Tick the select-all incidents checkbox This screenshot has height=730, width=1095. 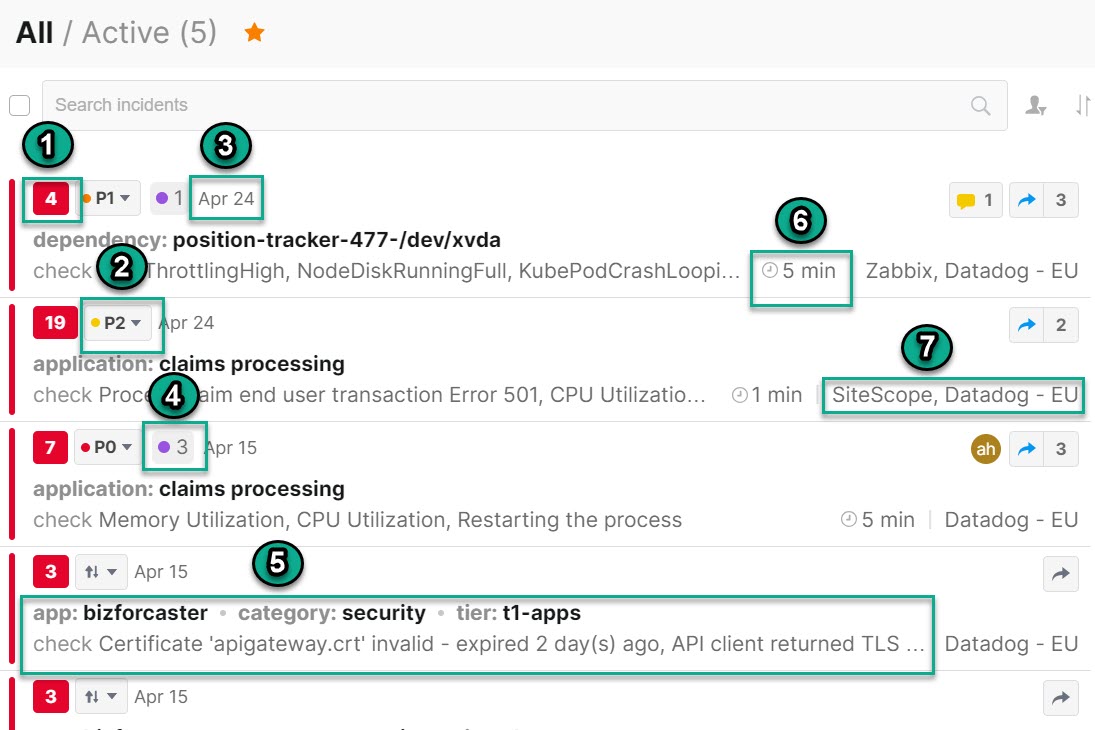pyautogui.click(x=19, y=105)
